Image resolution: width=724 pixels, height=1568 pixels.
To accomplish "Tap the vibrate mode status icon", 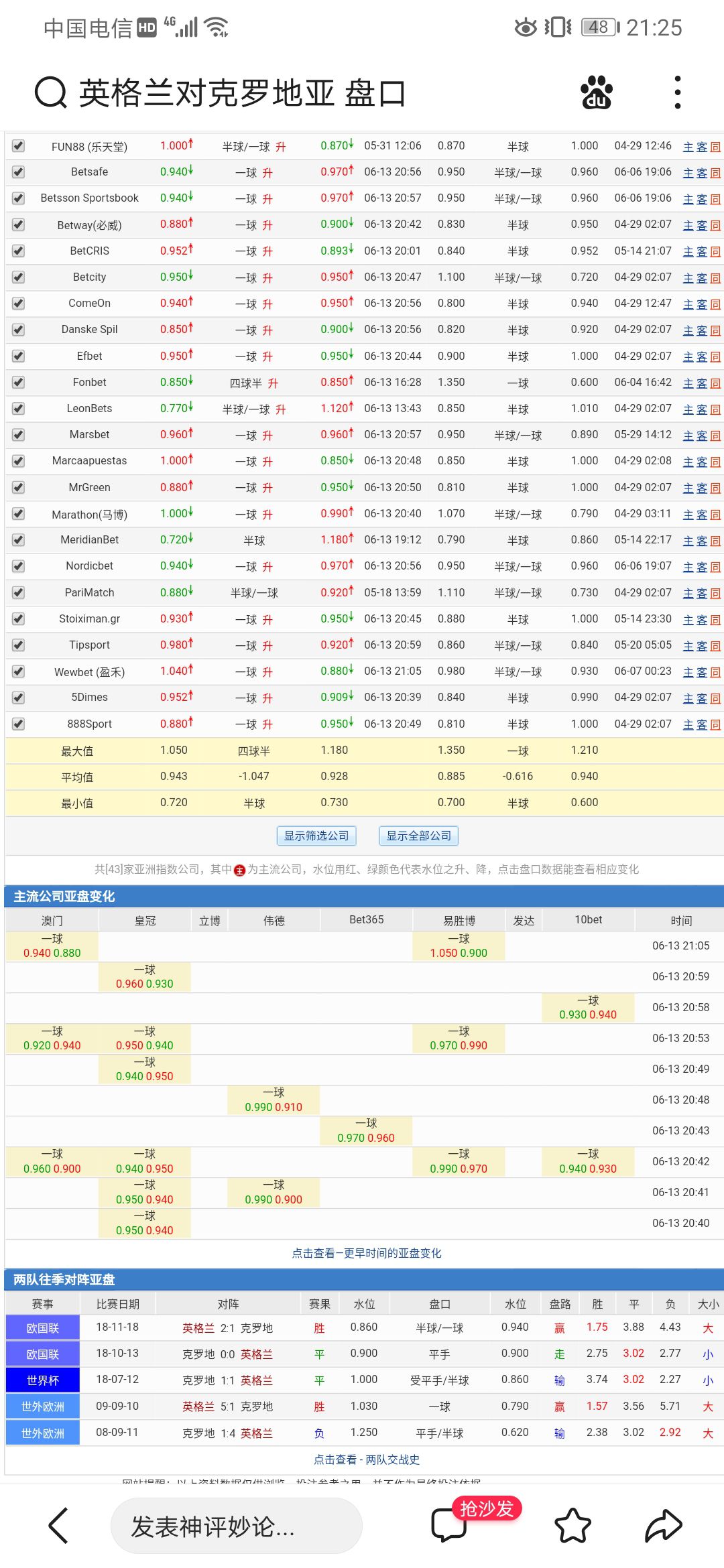I will point(558,27).
